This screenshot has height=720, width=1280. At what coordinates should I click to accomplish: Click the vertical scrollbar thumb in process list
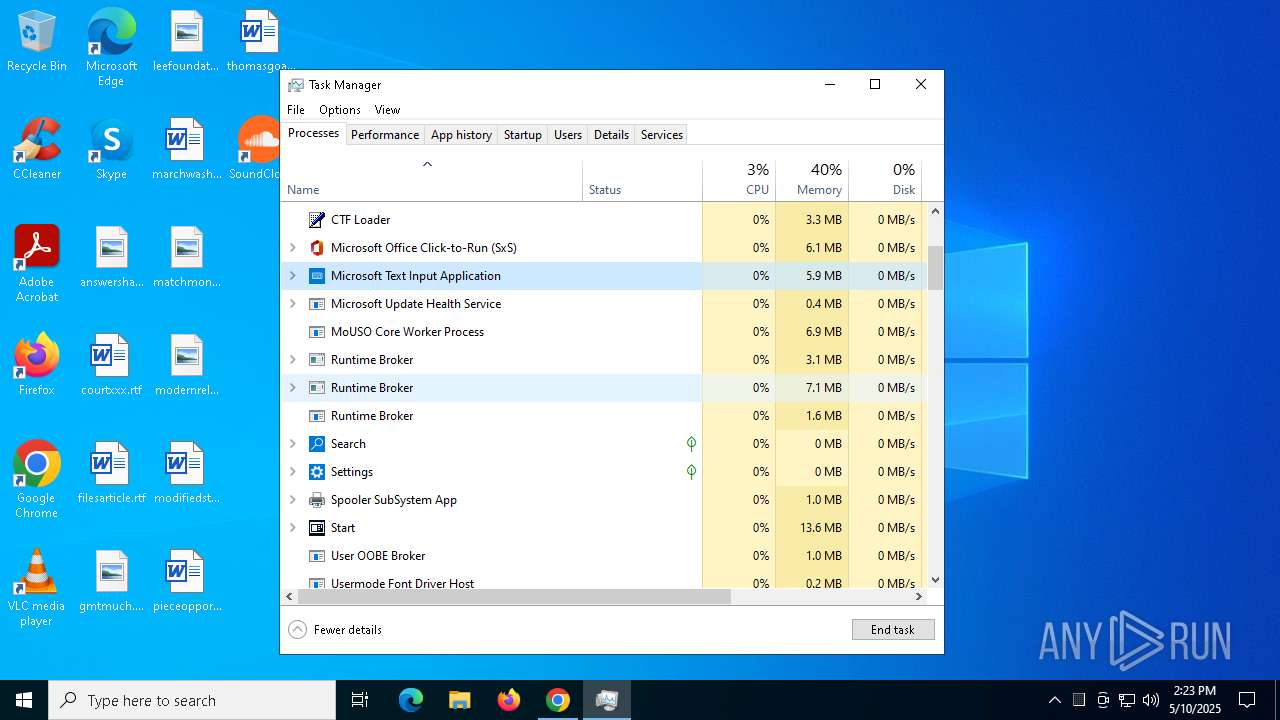click(x=935, y=268)
